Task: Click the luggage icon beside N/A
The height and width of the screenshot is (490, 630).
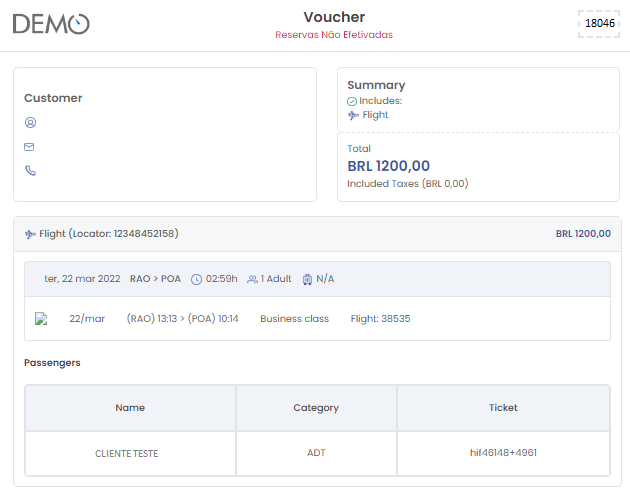Action: 307,279
